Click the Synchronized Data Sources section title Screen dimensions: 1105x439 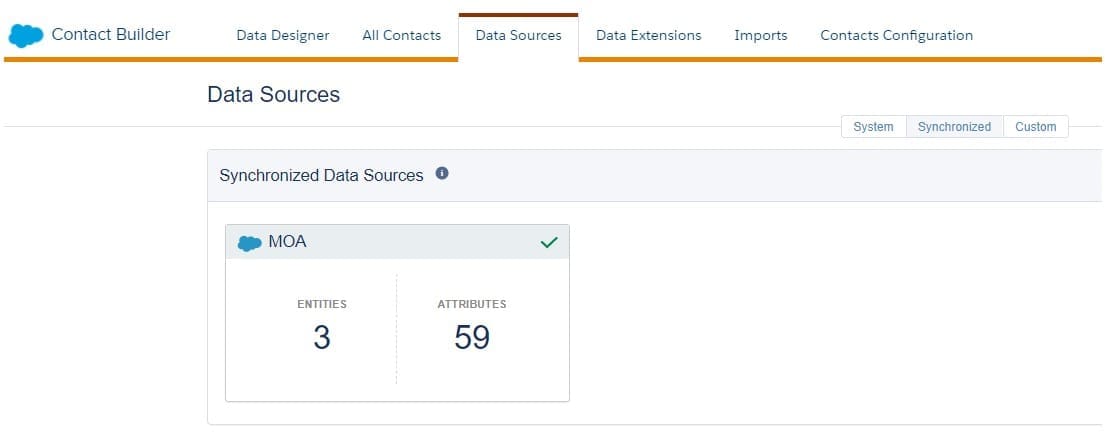coord(321,175)
